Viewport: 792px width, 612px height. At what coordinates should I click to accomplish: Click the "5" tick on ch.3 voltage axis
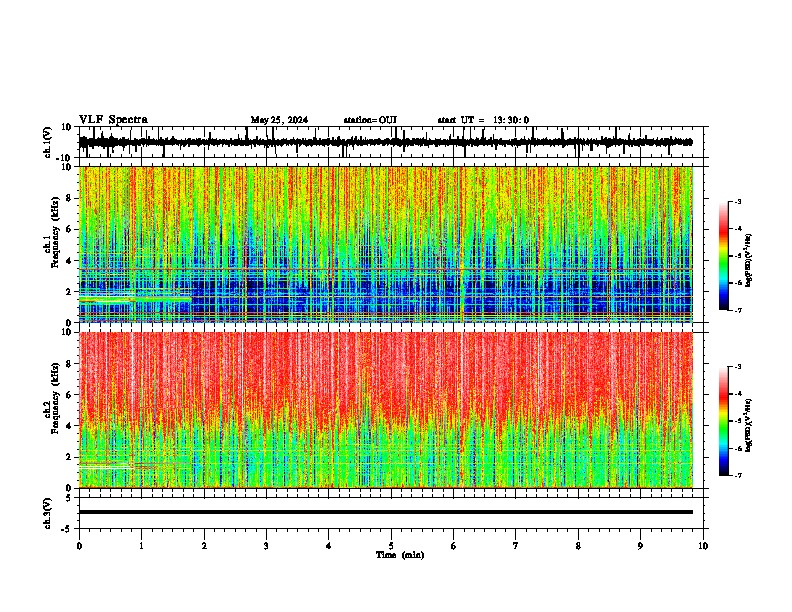[x=70, y=498]
